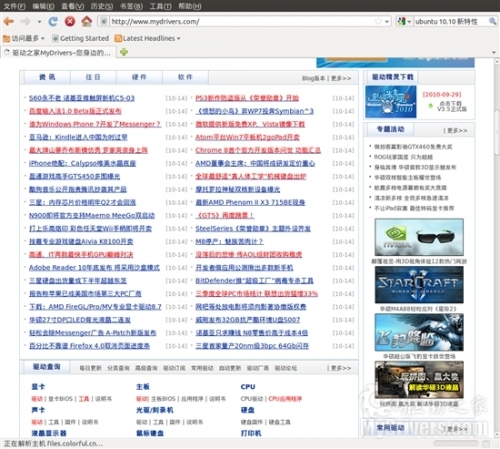
Task: Open the back/forward history dropdown arrow
Action: pyautogui.click(x=39, y=22)
